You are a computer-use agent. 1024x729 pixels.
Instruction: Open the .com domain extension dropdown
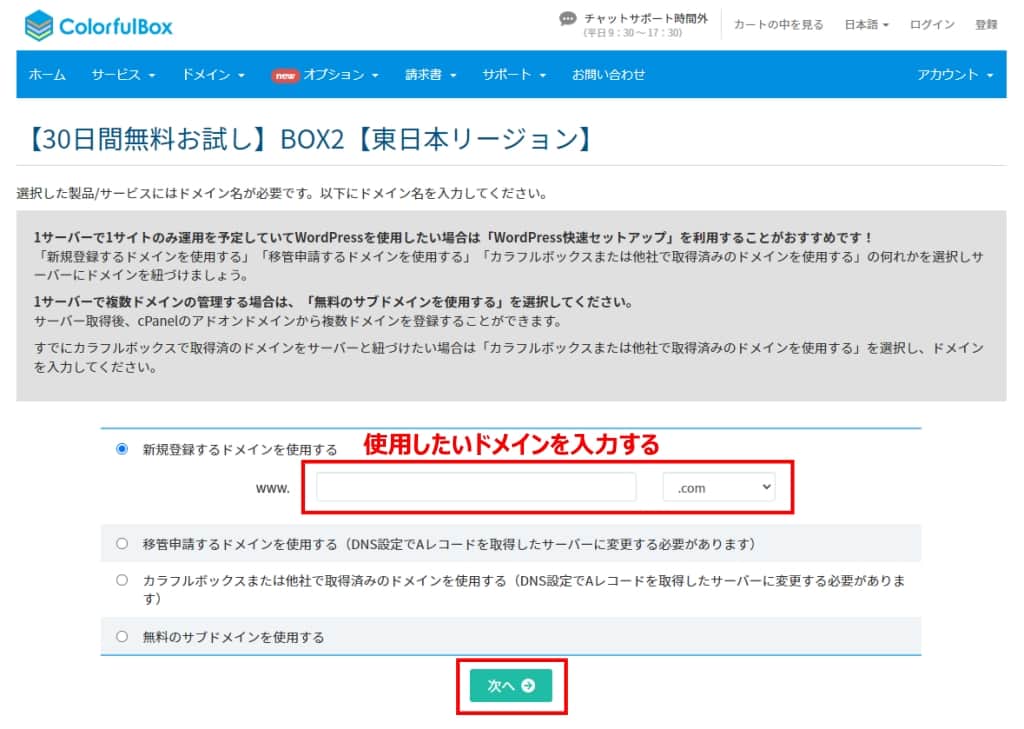719,487
